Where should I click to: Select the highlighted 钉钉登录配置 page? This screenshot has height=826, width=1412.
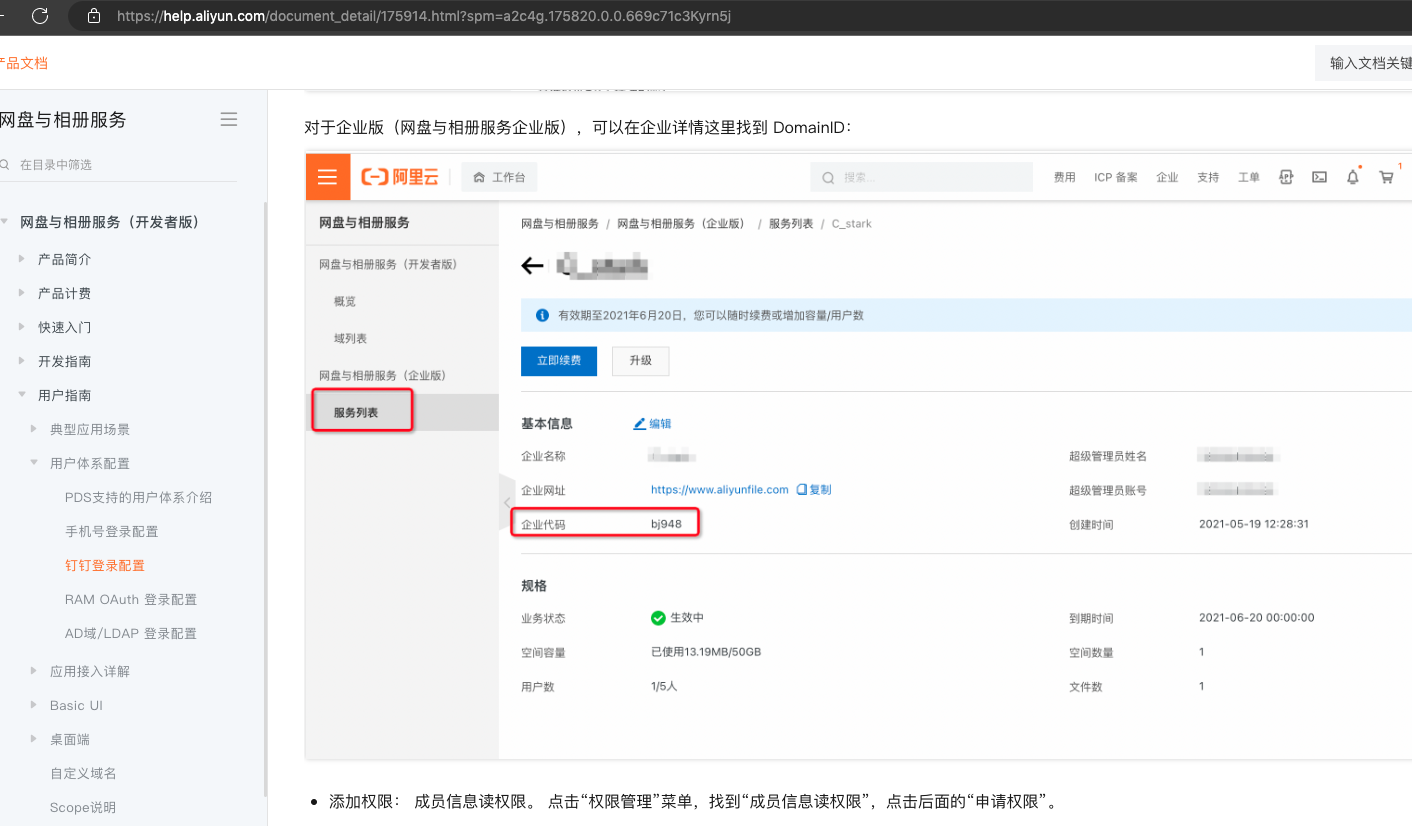pos(105,565)
